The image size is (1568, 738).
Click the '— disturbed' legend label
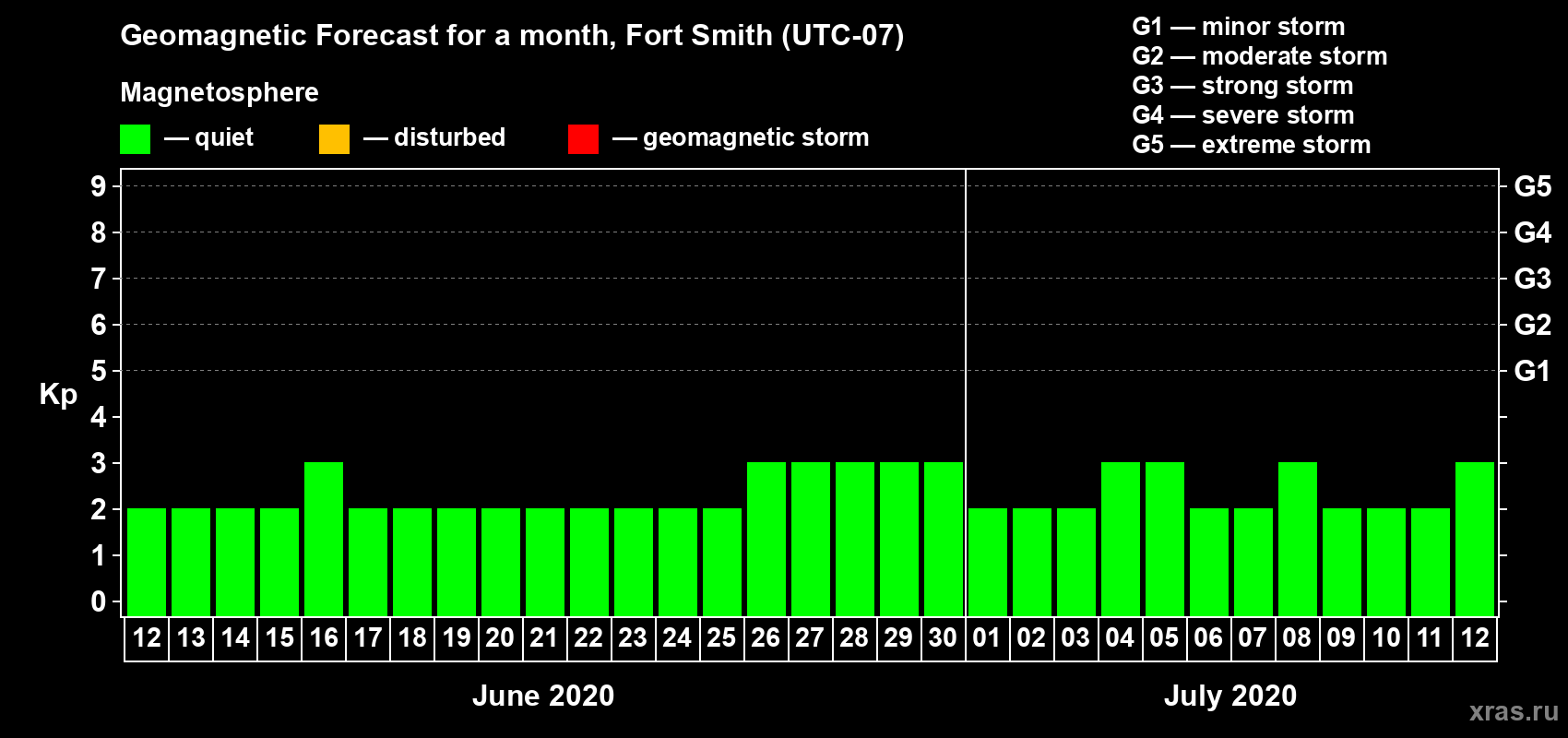point(434,137)
